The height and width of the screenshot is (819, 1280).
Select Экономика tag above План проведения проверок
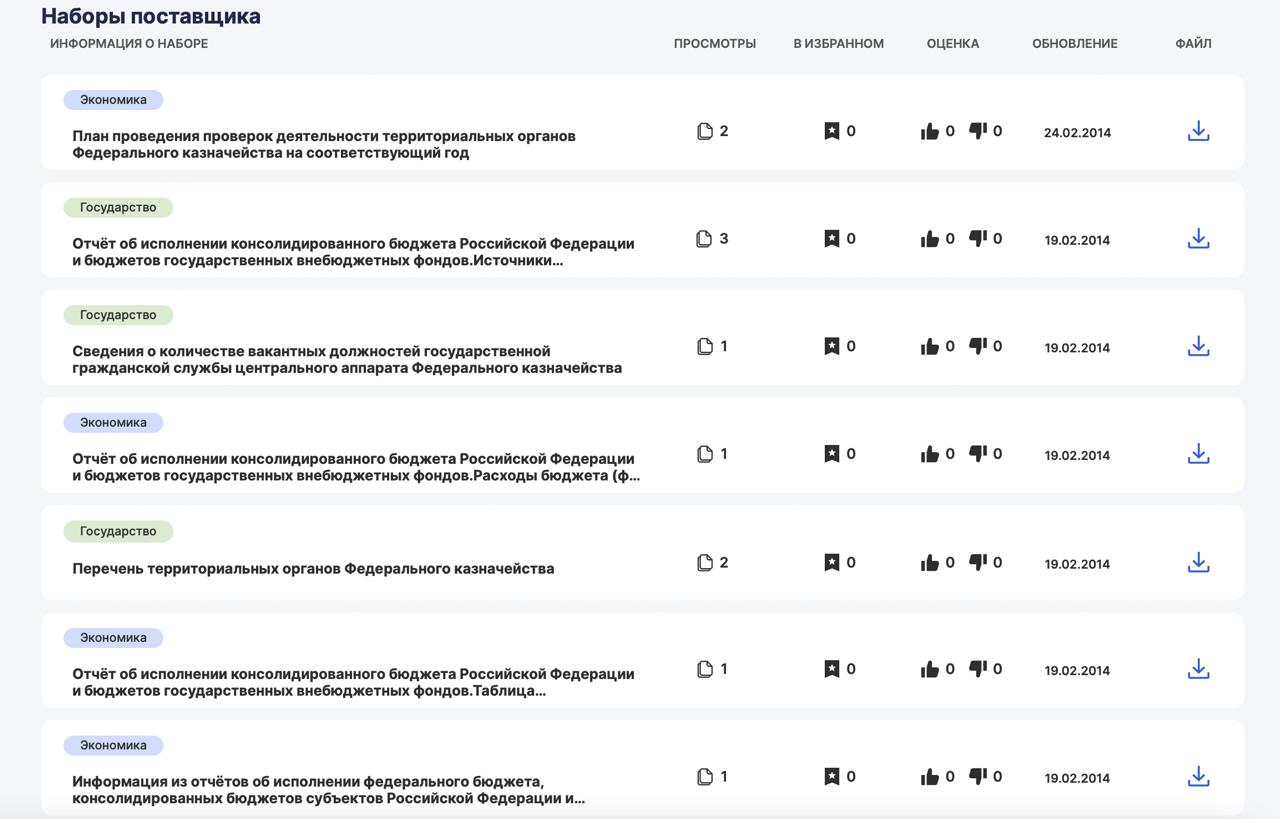tap(113, 100)
